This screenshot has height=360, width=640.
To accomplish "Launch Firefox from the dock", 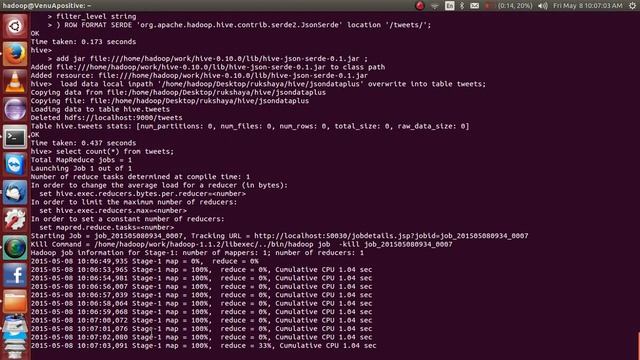I will [x=15, y=54].
